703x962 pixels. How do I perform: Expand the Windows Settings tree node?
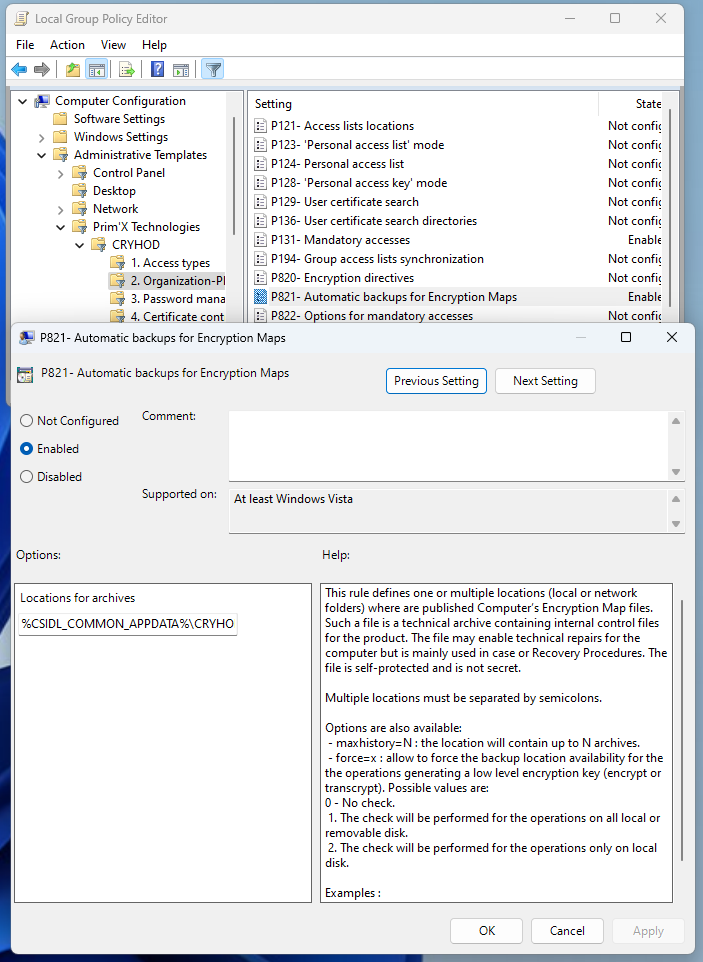[41, 137]
